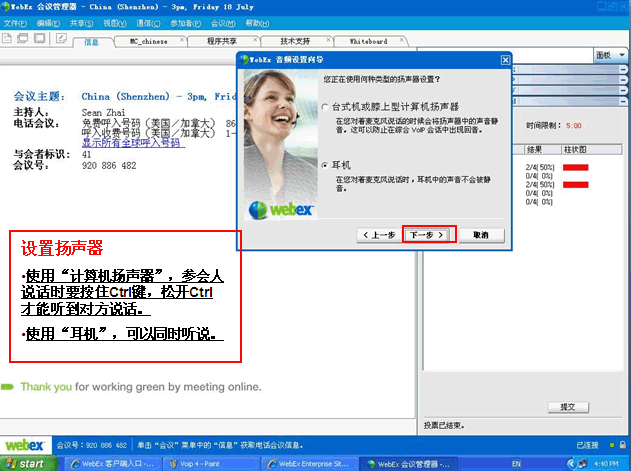Viewport: 631px width, 471px height.
Task: Click the Windows start button
Action: (27, 464)
